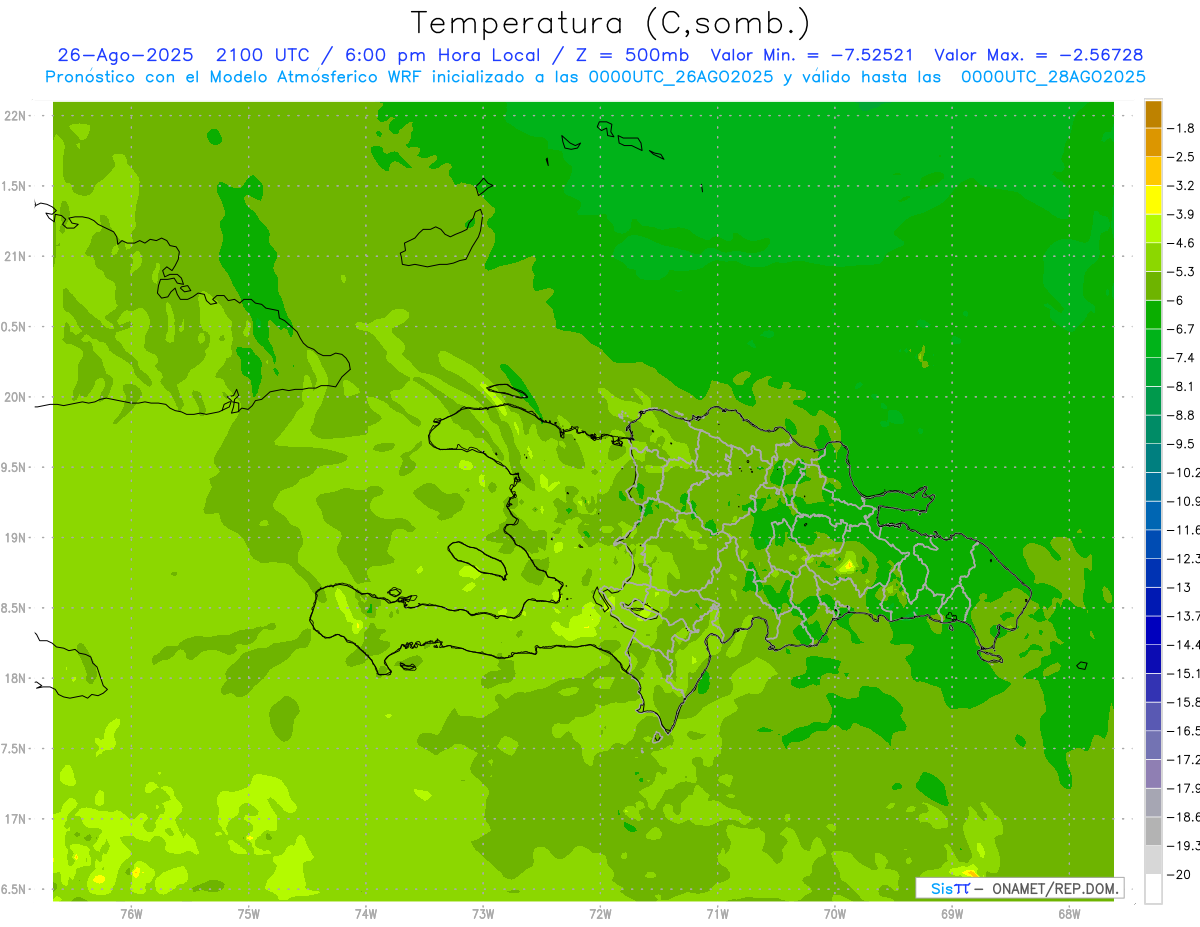Image resolution: width=1200 pixels, height=927 pixels.
Task: Select the colorbar swatch between -4.6 and -5.3
Action: pyautogui.click(x=1153, y=258)
